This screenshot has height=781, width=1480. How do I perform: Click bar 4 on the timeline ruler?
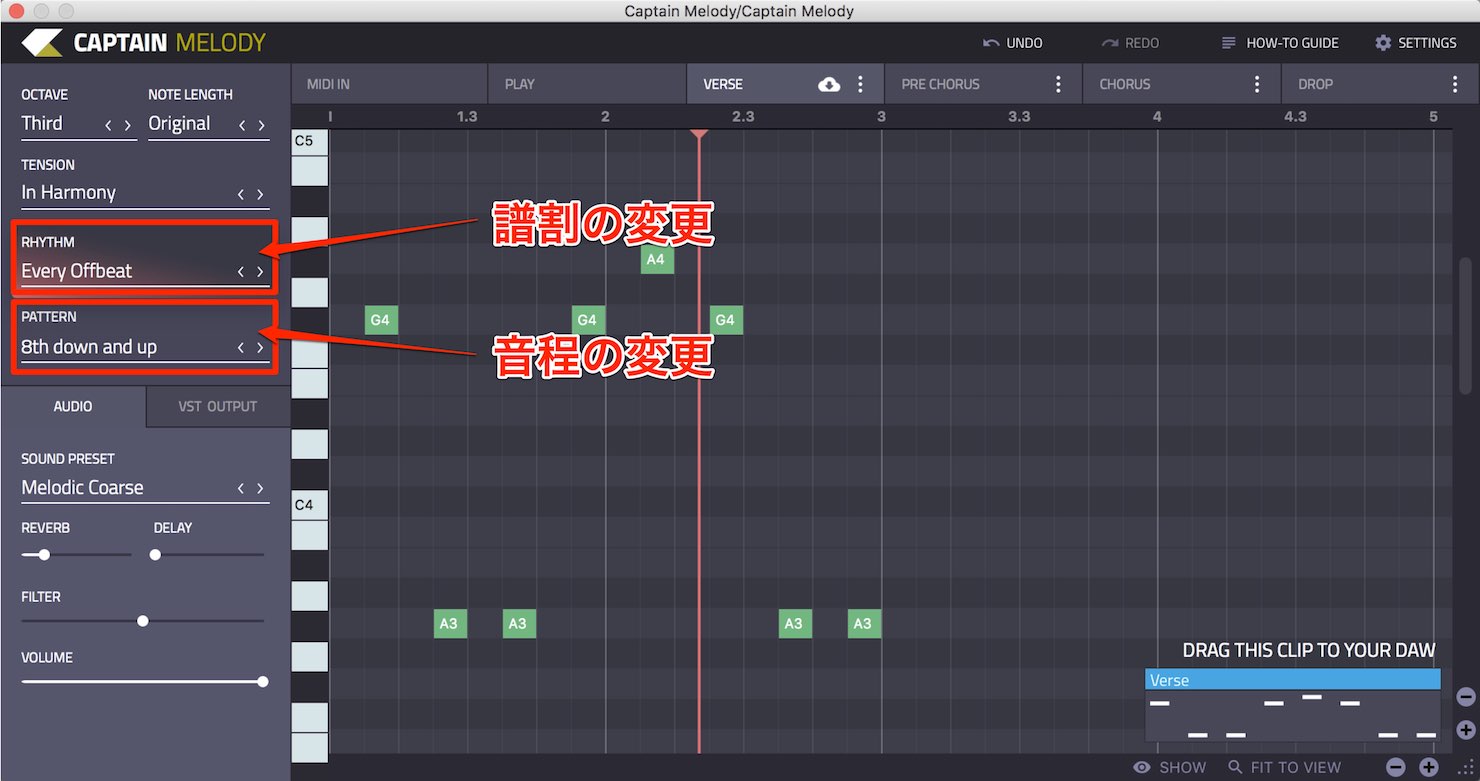coord(1157,117)
